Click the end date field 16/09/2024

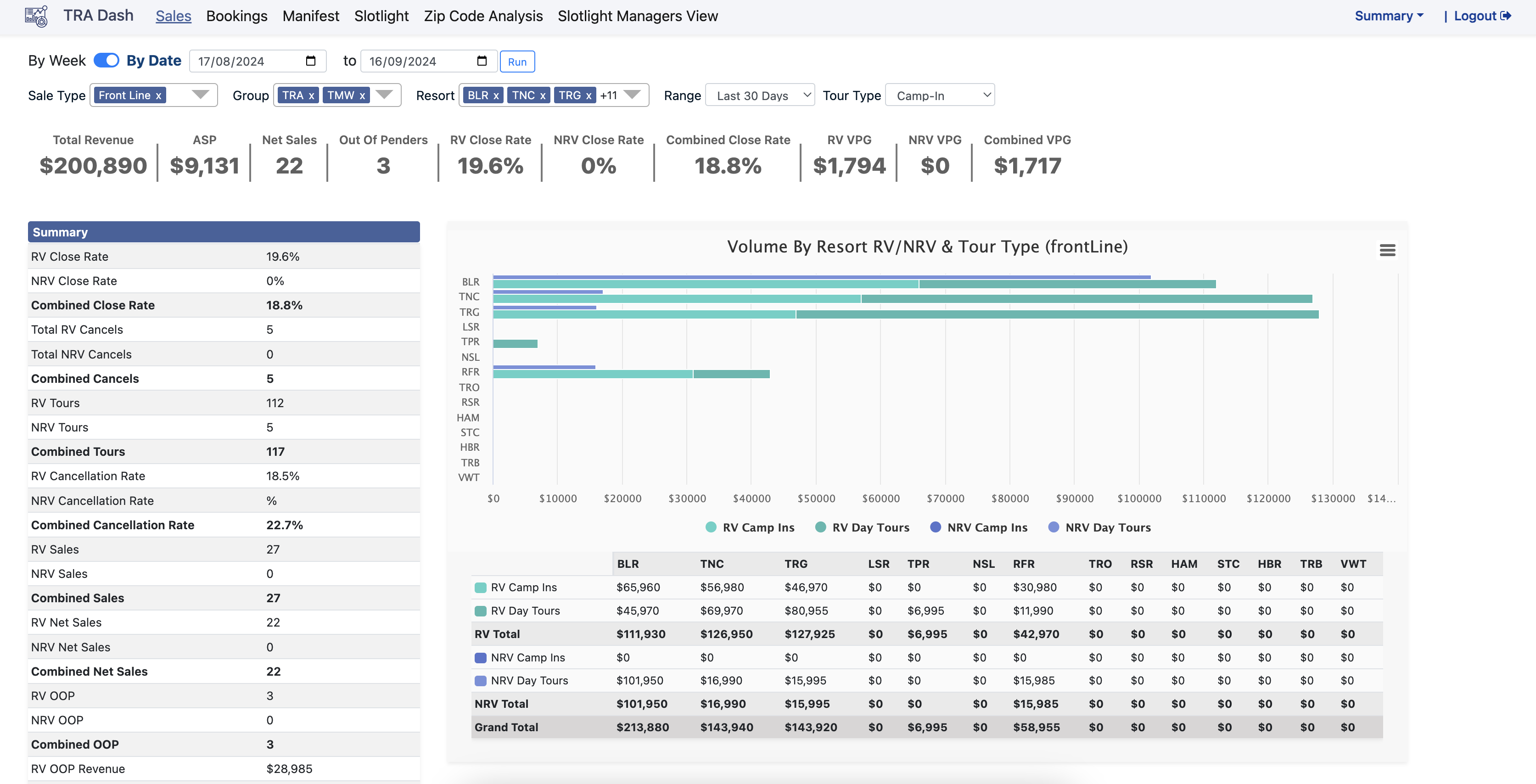[x=429, y=61]
